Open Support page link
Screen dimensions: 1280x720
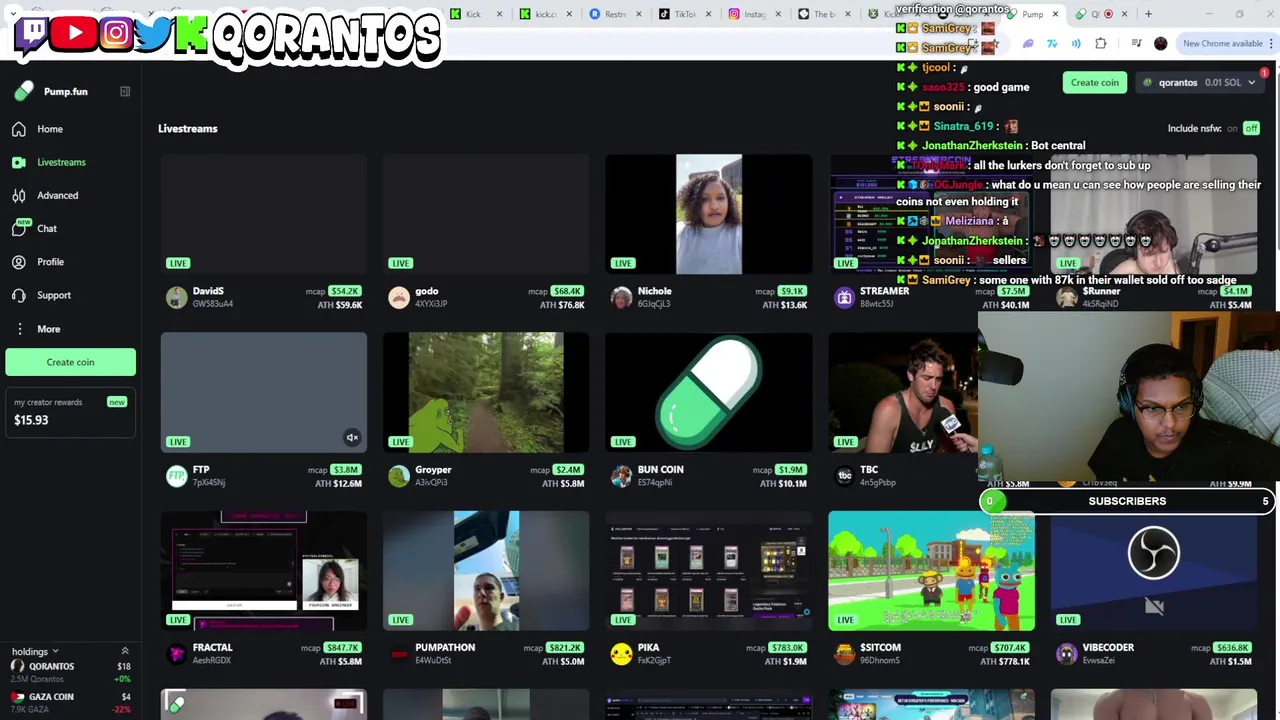pos(54,295)
